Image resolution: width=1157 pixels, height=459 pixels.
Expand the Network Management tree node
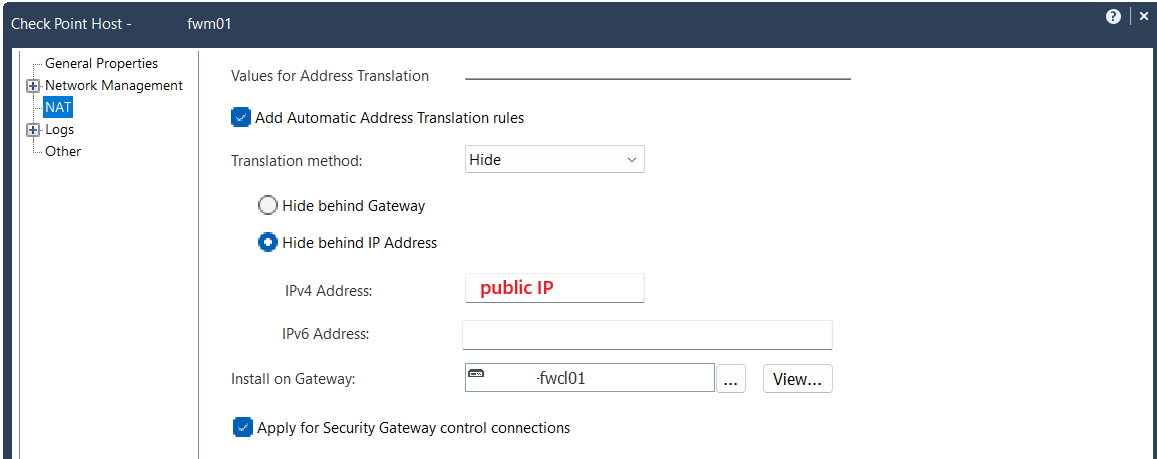point(32,86)
